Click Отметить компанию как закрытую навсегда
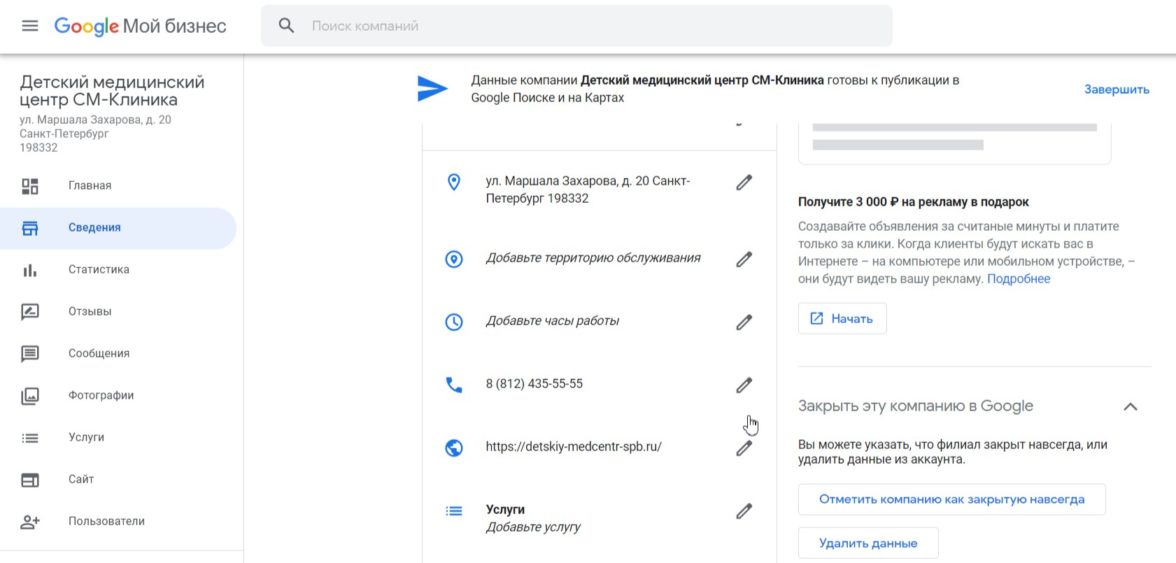The height and width of the screenshot is (563, 1176). click(x=951, y=500)
